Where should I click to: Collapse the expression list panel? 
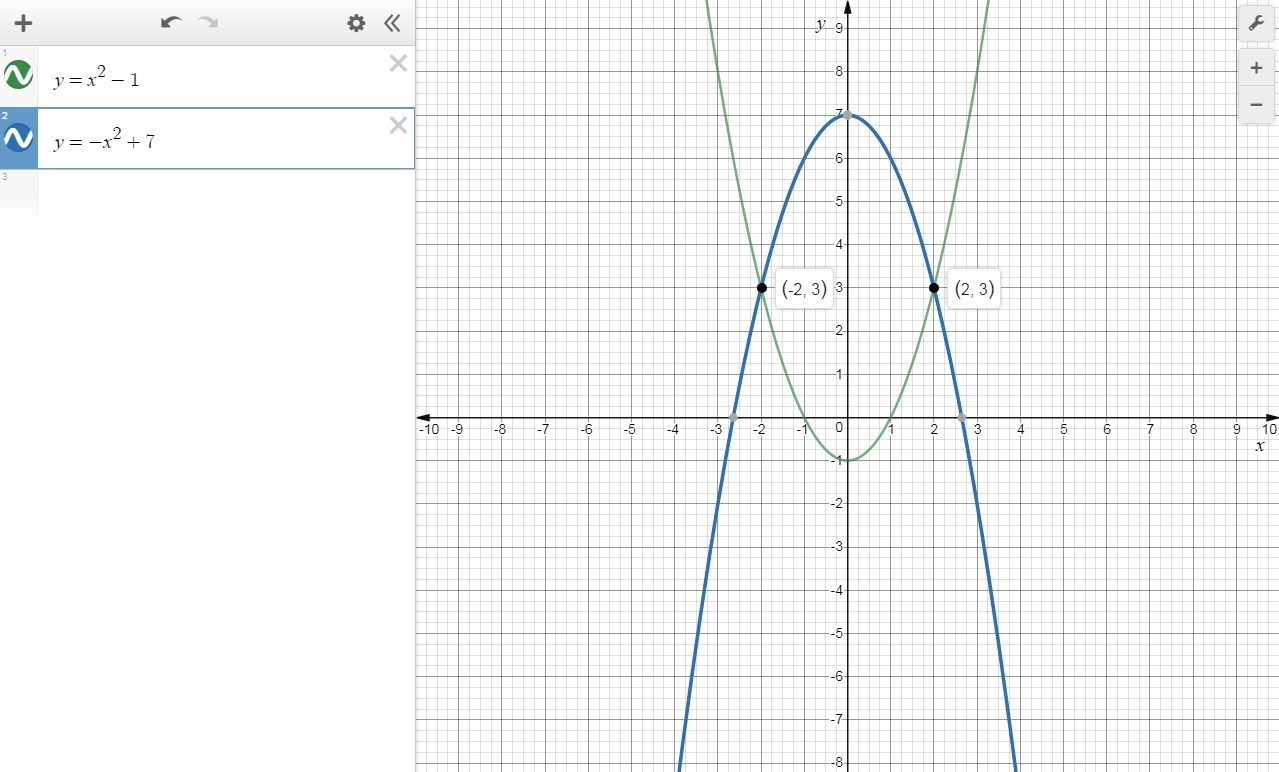pyautogui.click(x=392, y=23)
